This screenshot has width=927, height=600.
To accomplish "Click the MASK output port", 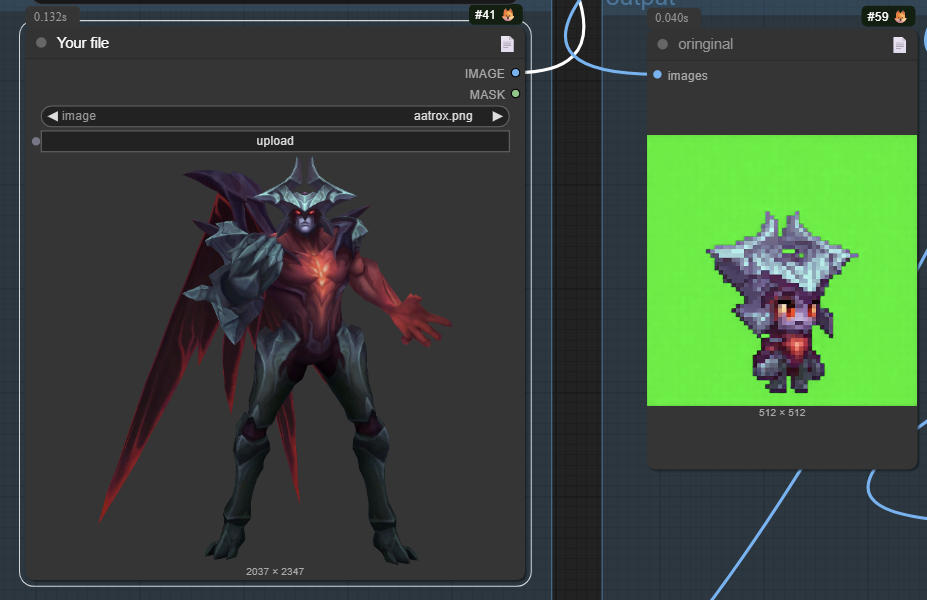I will 516,93.
